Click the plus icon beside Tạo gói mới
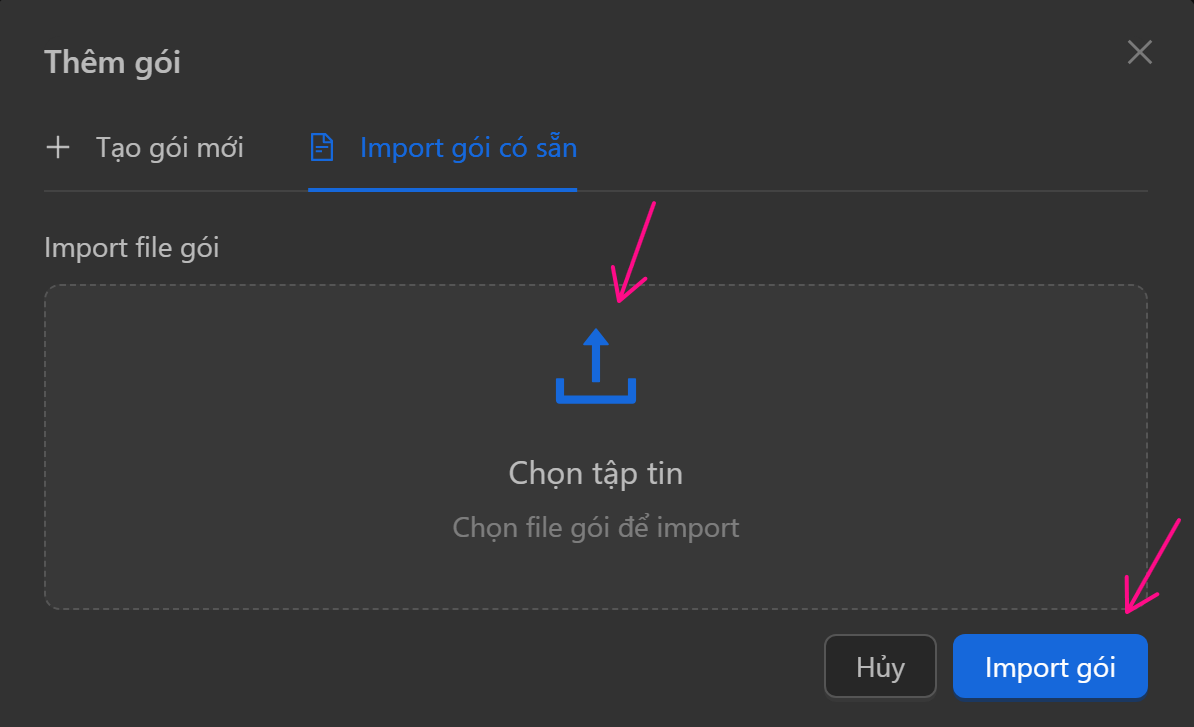Viewport: 1194px width, 727px height. point(59,148)
